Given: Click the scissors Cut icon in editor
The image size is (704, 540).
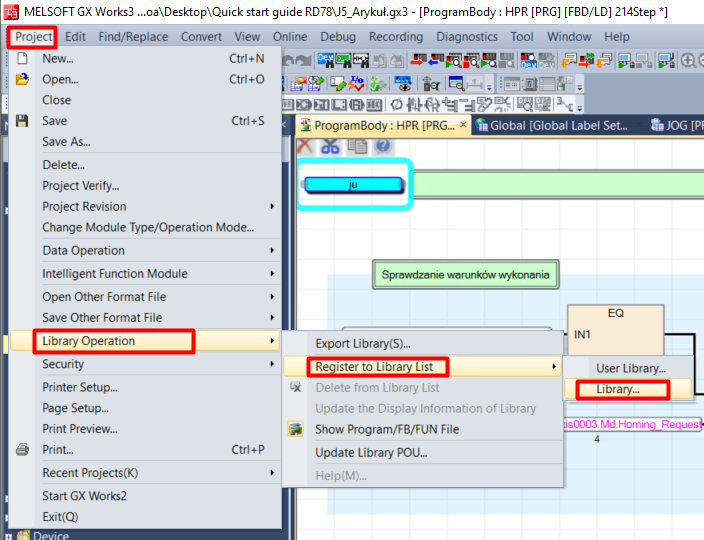Looking at the screenshot, I should coord(330,146).
